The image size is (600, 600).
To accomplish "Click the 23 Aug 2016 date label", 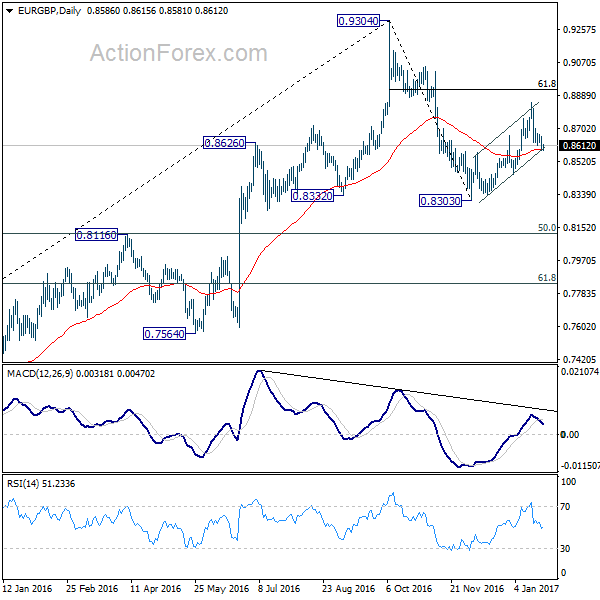I will pos(348,588).
